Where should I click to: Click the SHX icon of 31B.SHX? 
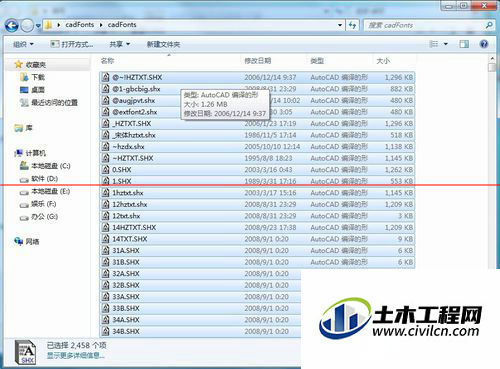tap(106, 262)
